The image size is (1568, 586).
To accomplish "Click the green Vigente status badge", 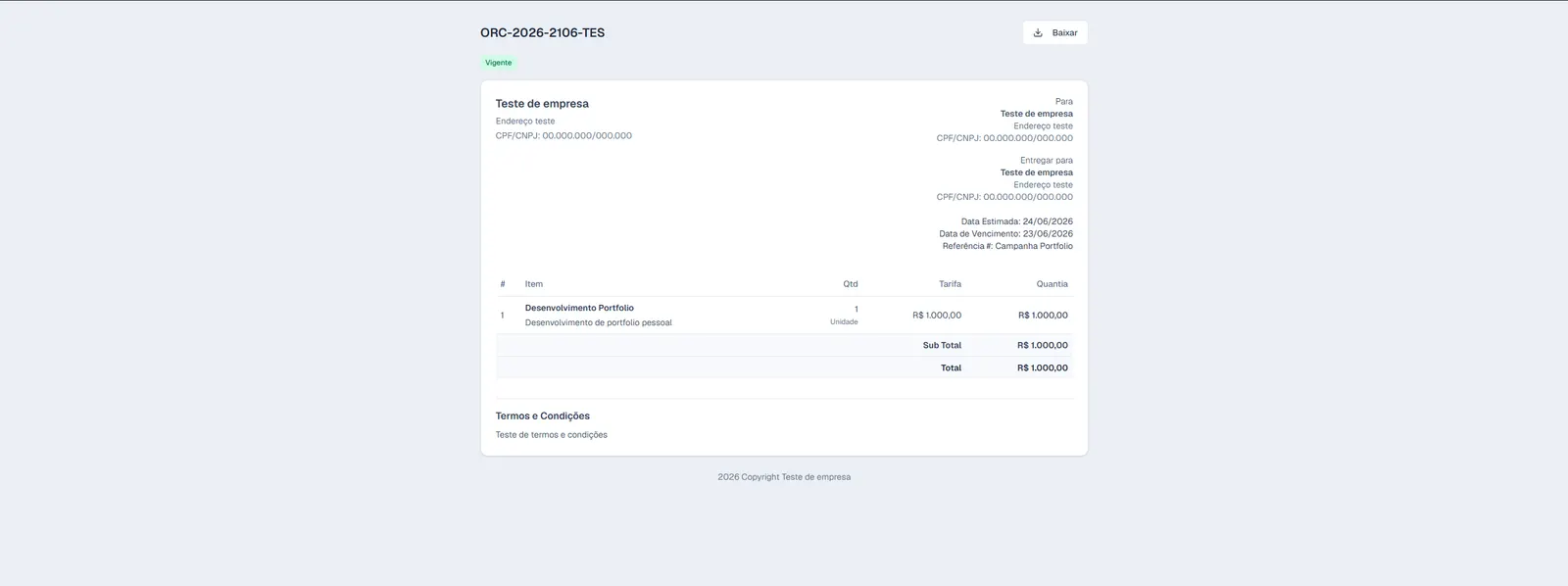I will pyautogui.click(x=498, y=63).
